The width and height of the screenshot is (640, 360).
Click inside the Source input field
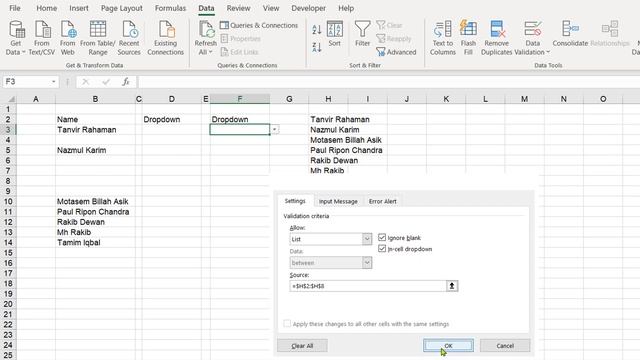point(368,286)
